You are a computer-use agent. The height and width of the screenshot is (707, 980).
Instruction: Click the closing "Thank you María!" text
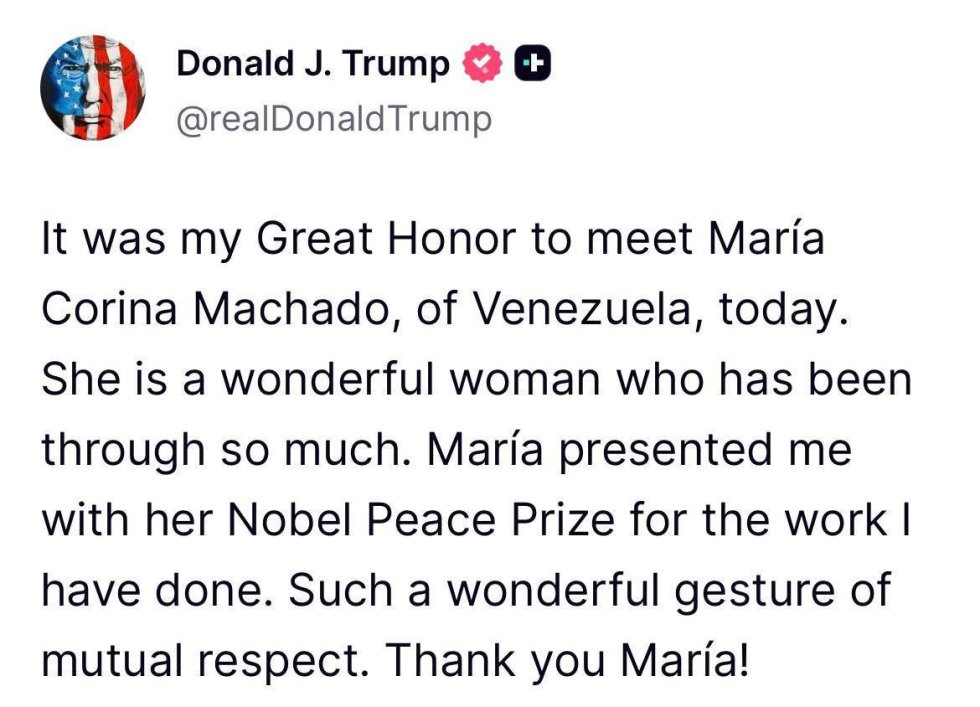click(566, 659)
